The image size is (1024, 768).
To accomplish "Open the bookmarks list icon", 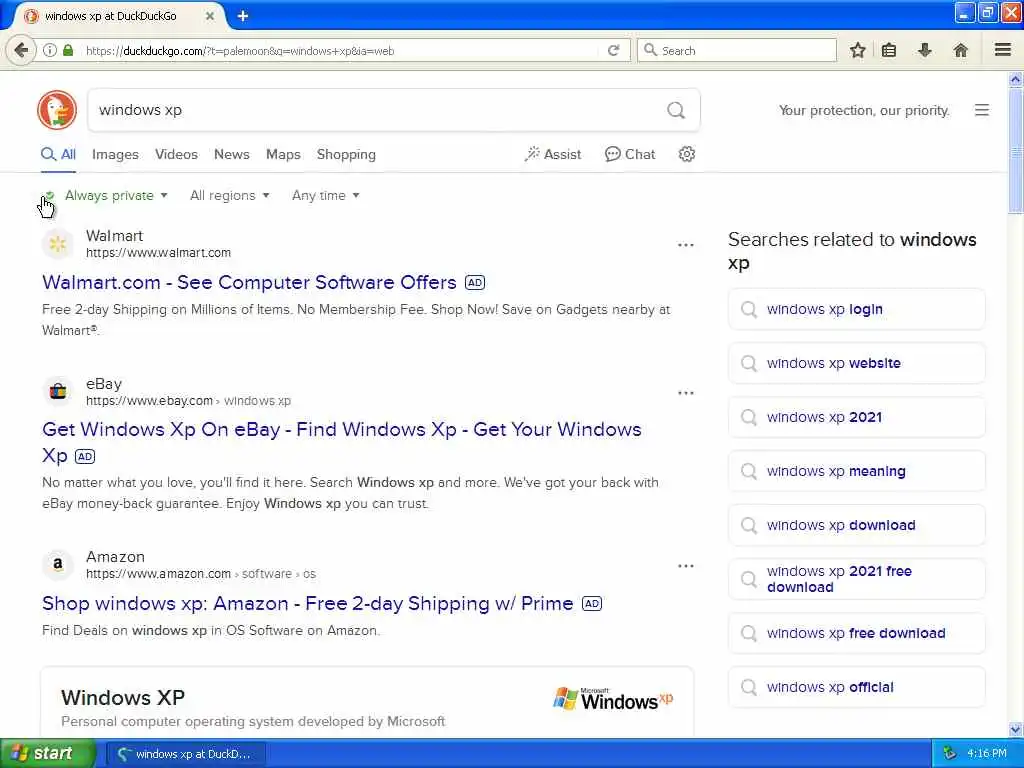I will tap(889, 50).
